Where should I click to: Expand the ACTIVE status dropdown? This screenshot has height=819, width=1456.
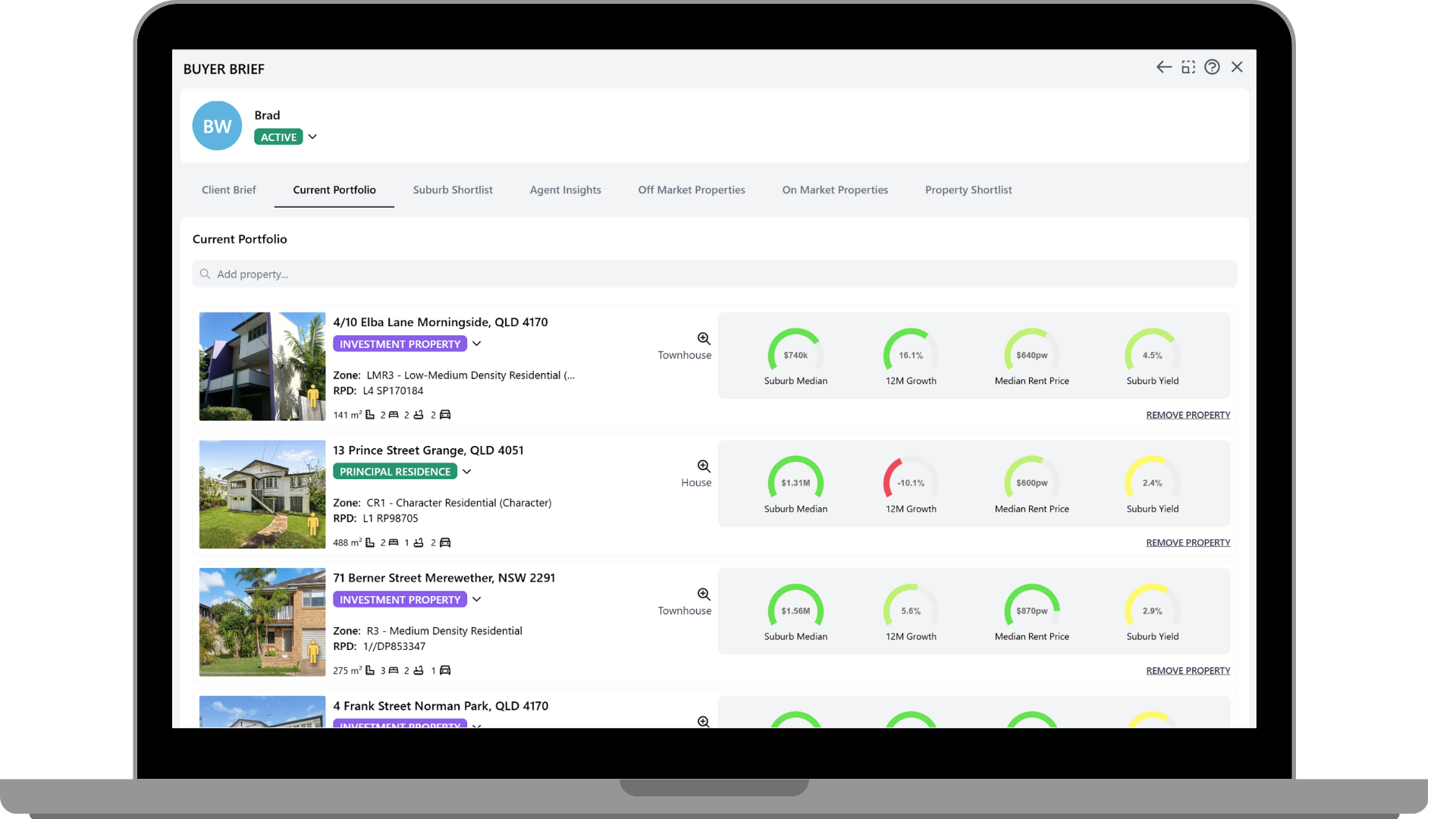point(312,137)
